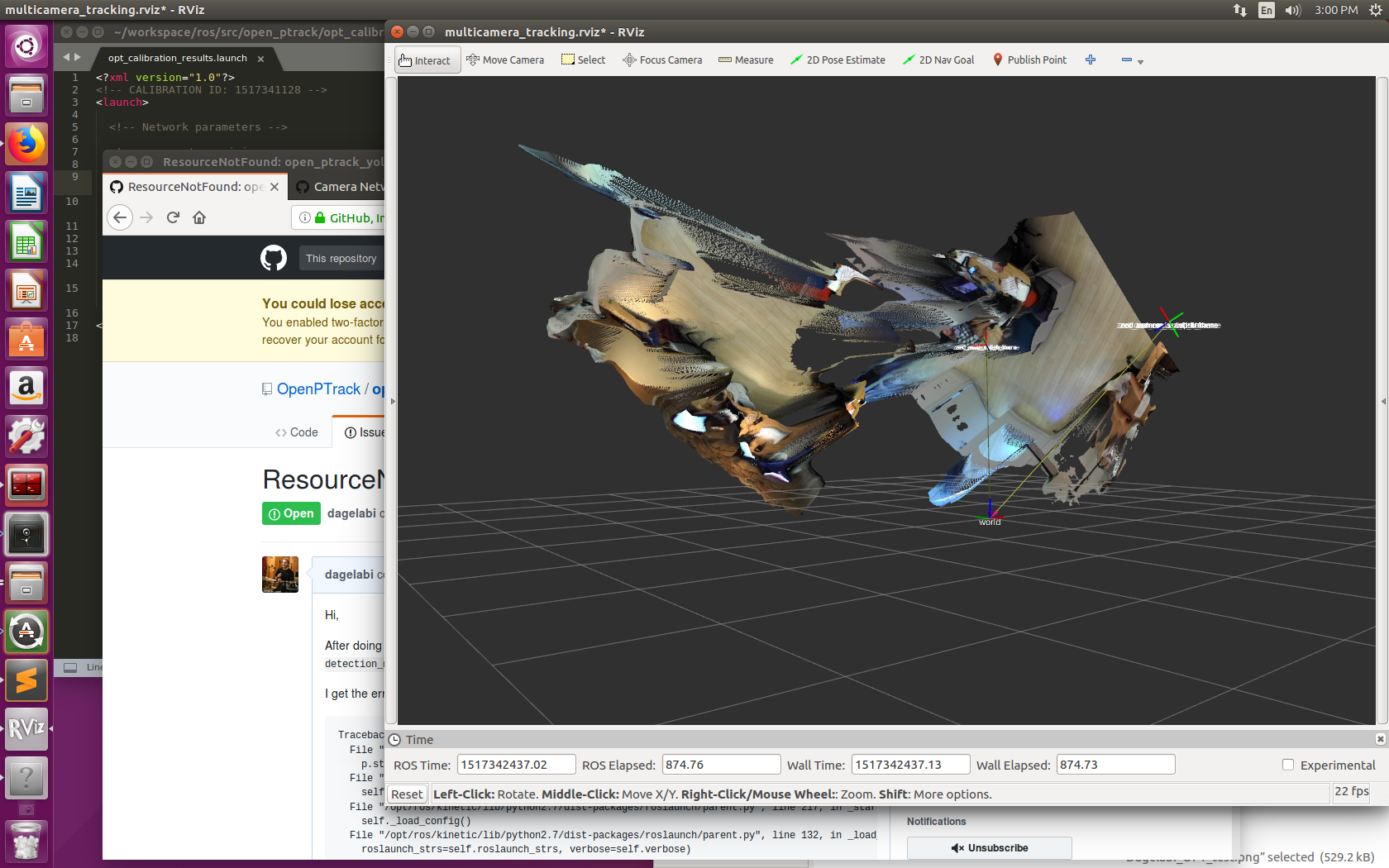Activate the Publish Point tool
This screenshot has height=868, width=1389.
coord(1029,60)
